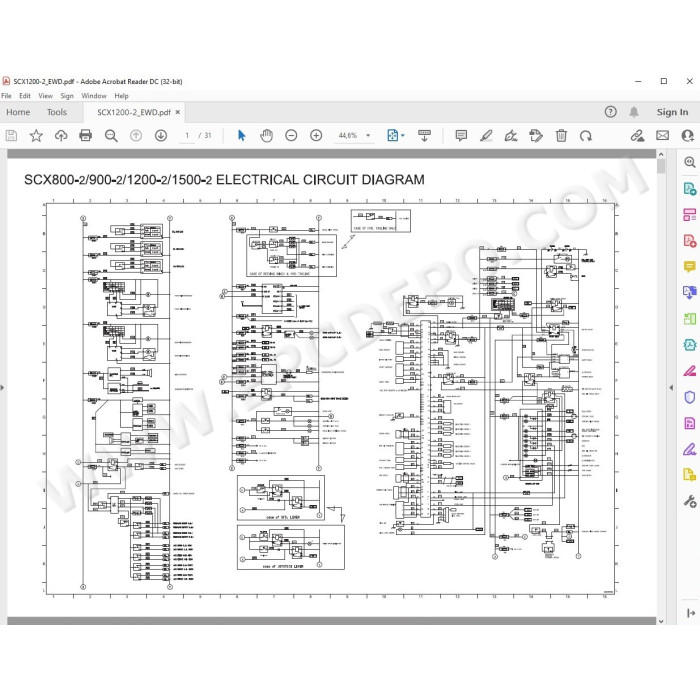Image resolution: width=700 pixels, height=700 pixels.
Task: Expand the fit page options dropdown
Action: tap(403, 135)
